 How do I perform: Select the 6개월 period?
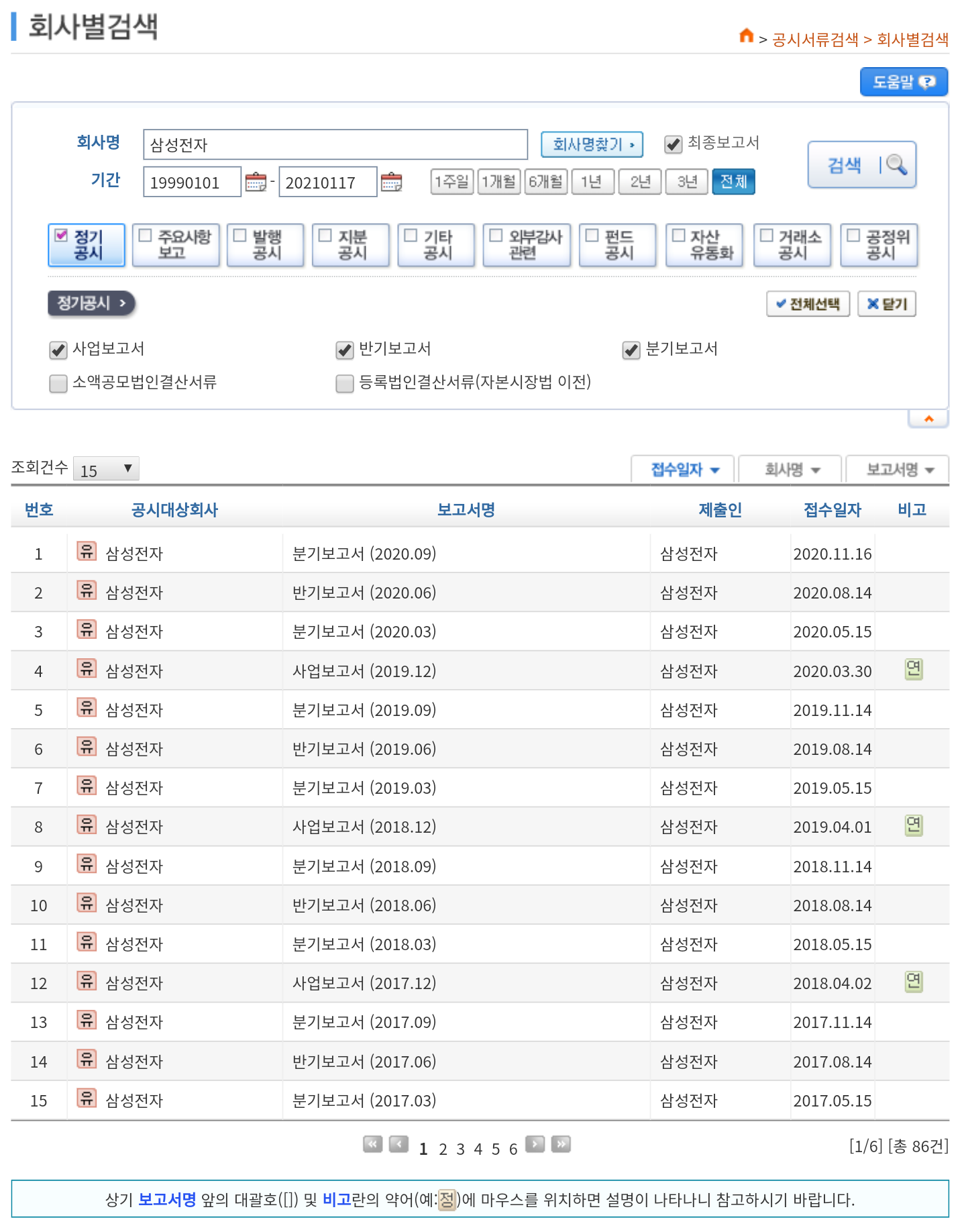pyautogui.click(x=546, y=182)
